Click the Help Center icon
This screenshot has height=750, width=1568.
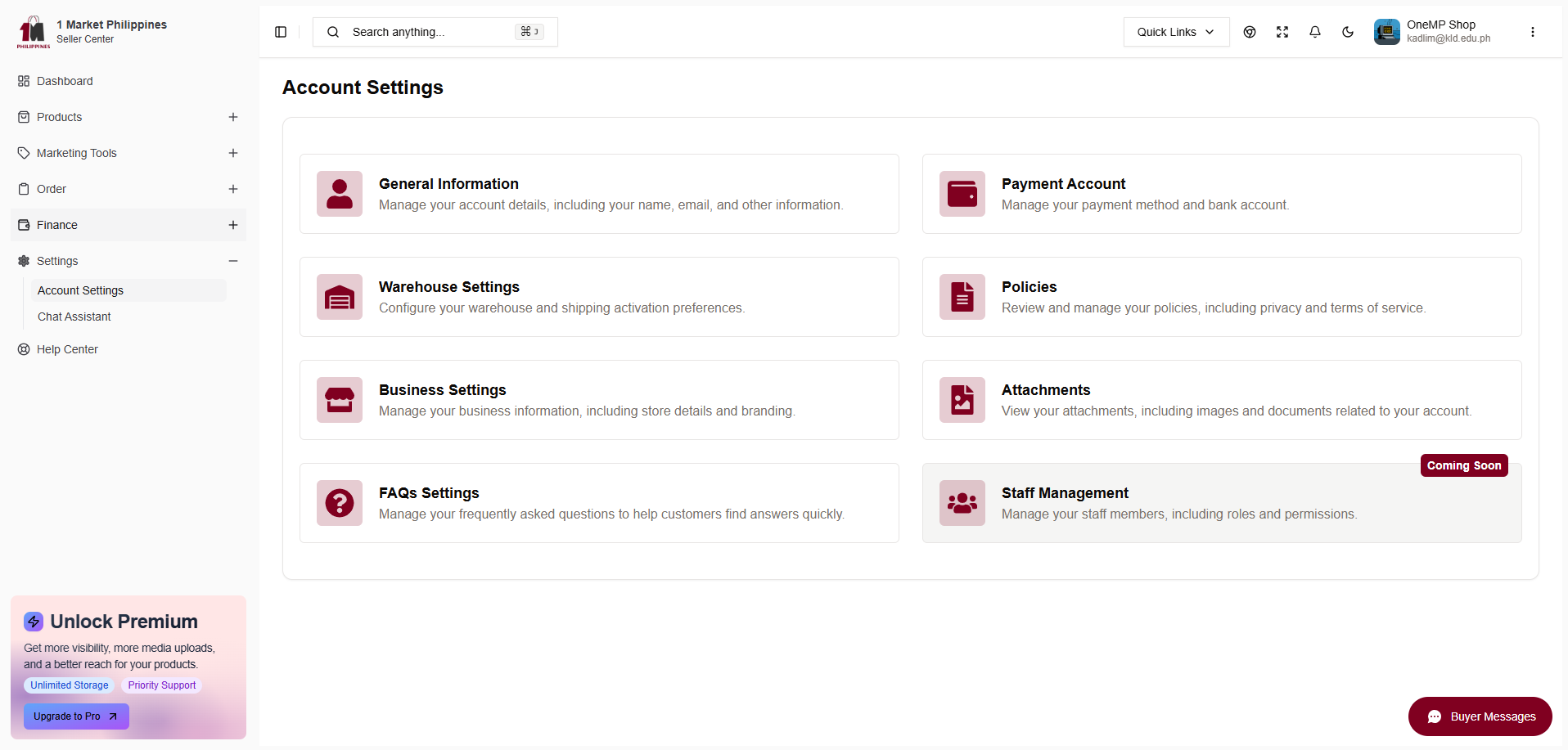23,349
